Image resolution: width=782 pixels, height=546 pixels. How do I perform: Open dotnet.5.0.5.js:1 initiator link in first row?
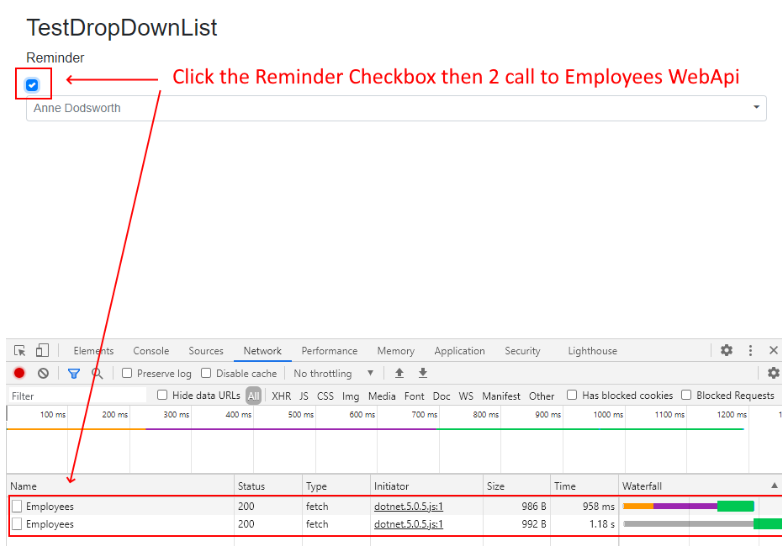click(x=408, y=506)
